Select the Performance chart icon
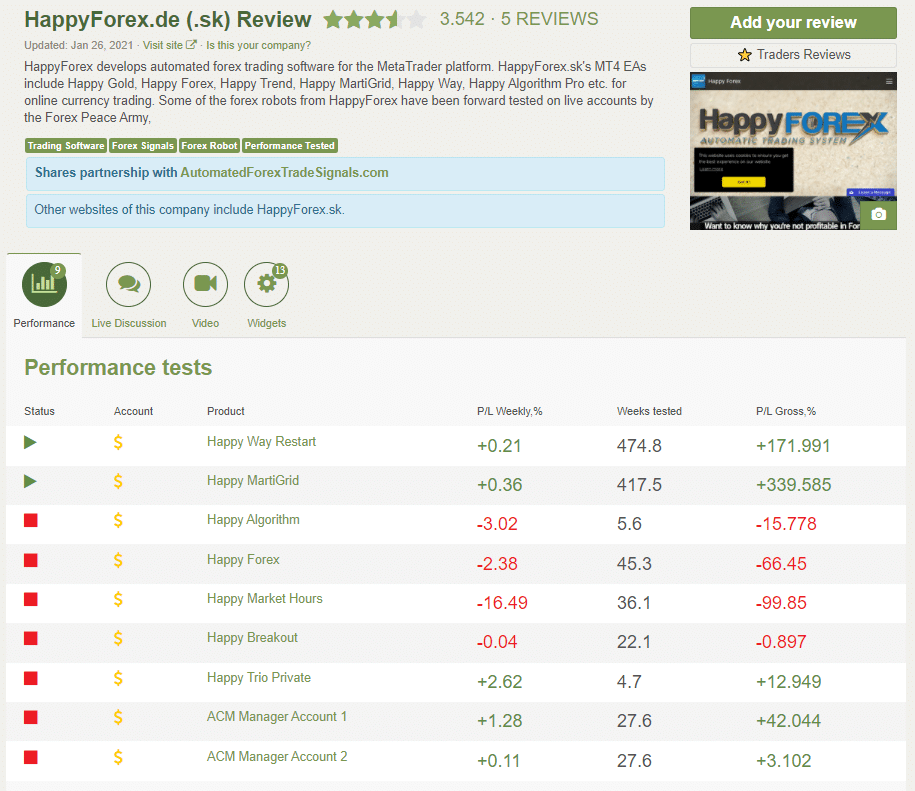 tap(43, 283)
